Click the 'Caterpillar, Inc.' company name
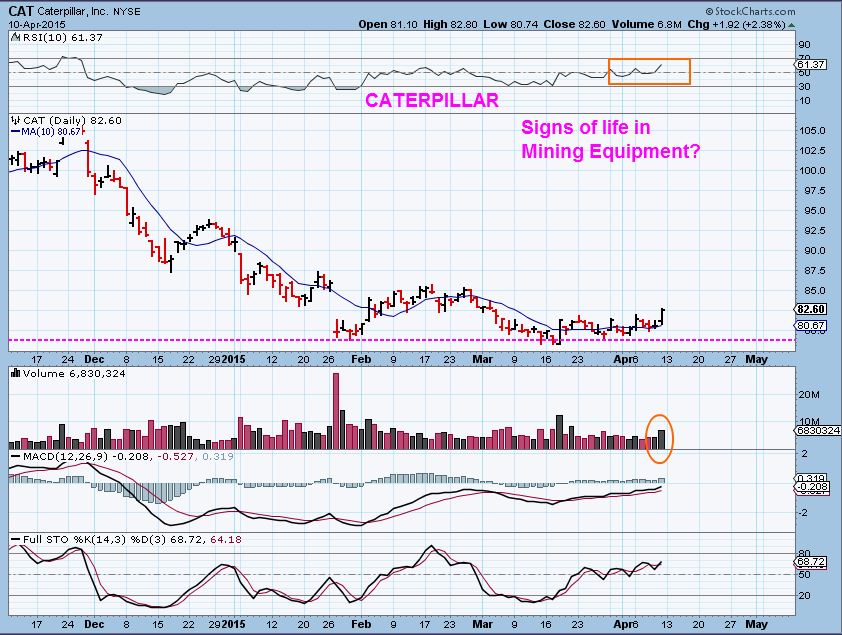 point(72,11)
